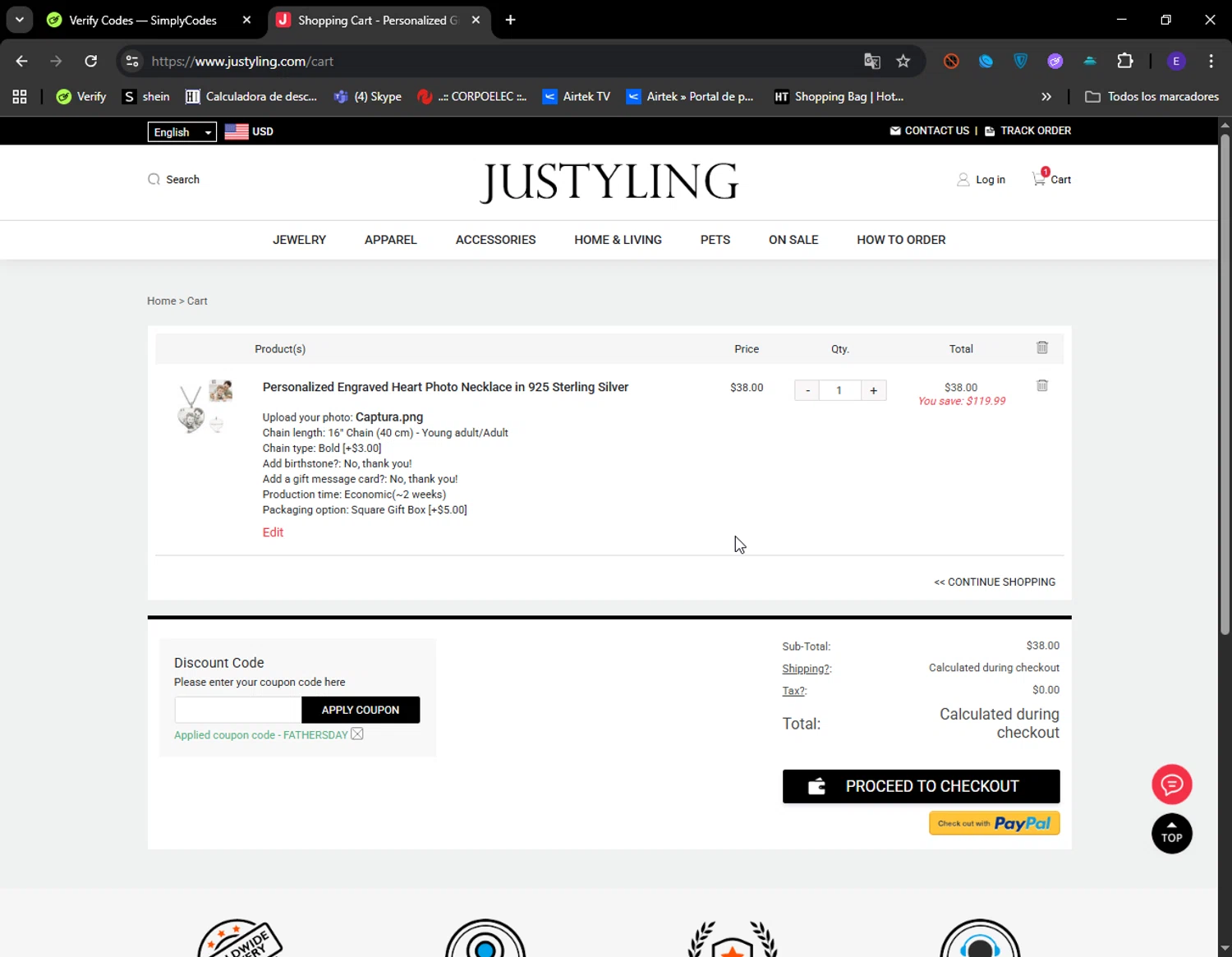Reload the current page
Image resolution: width=1232 pixels, height=957 pixels.
[91, 61]
